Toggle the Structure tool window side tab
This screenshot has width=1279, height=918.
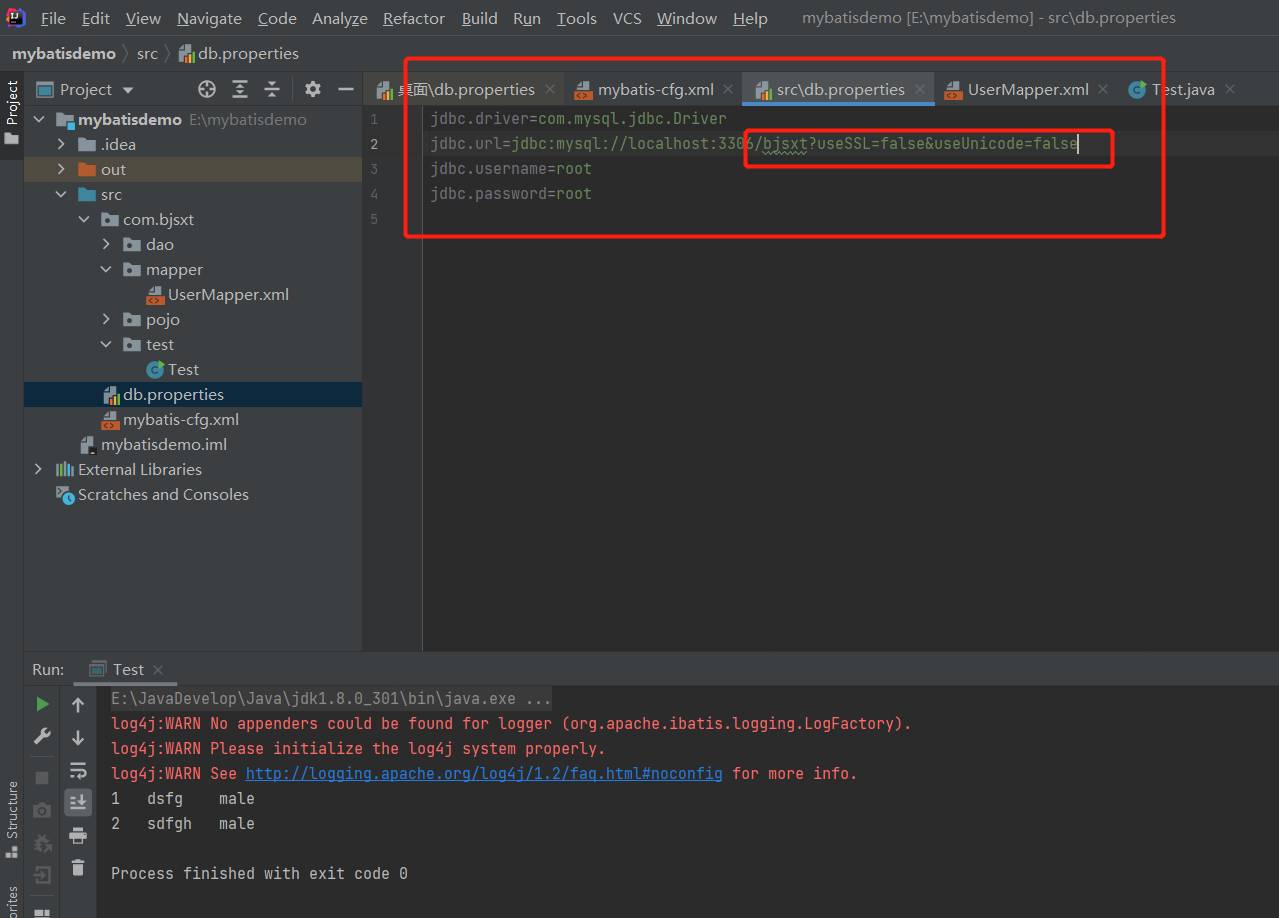point(11,820)
